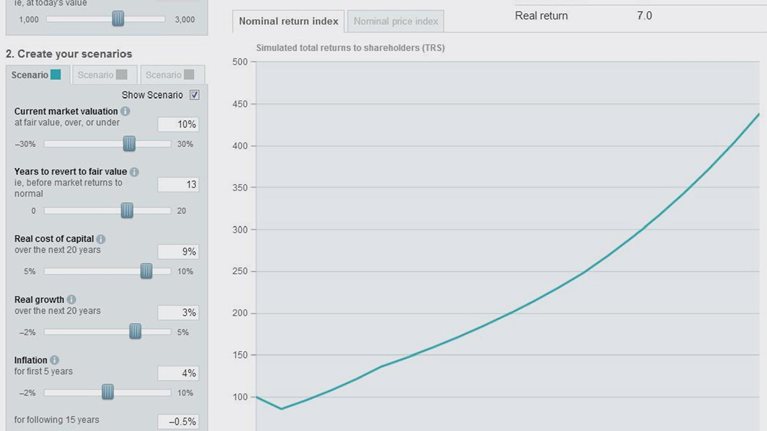Open the third greyed Scenario tab
767x431 pixels.
coord(168,75)
